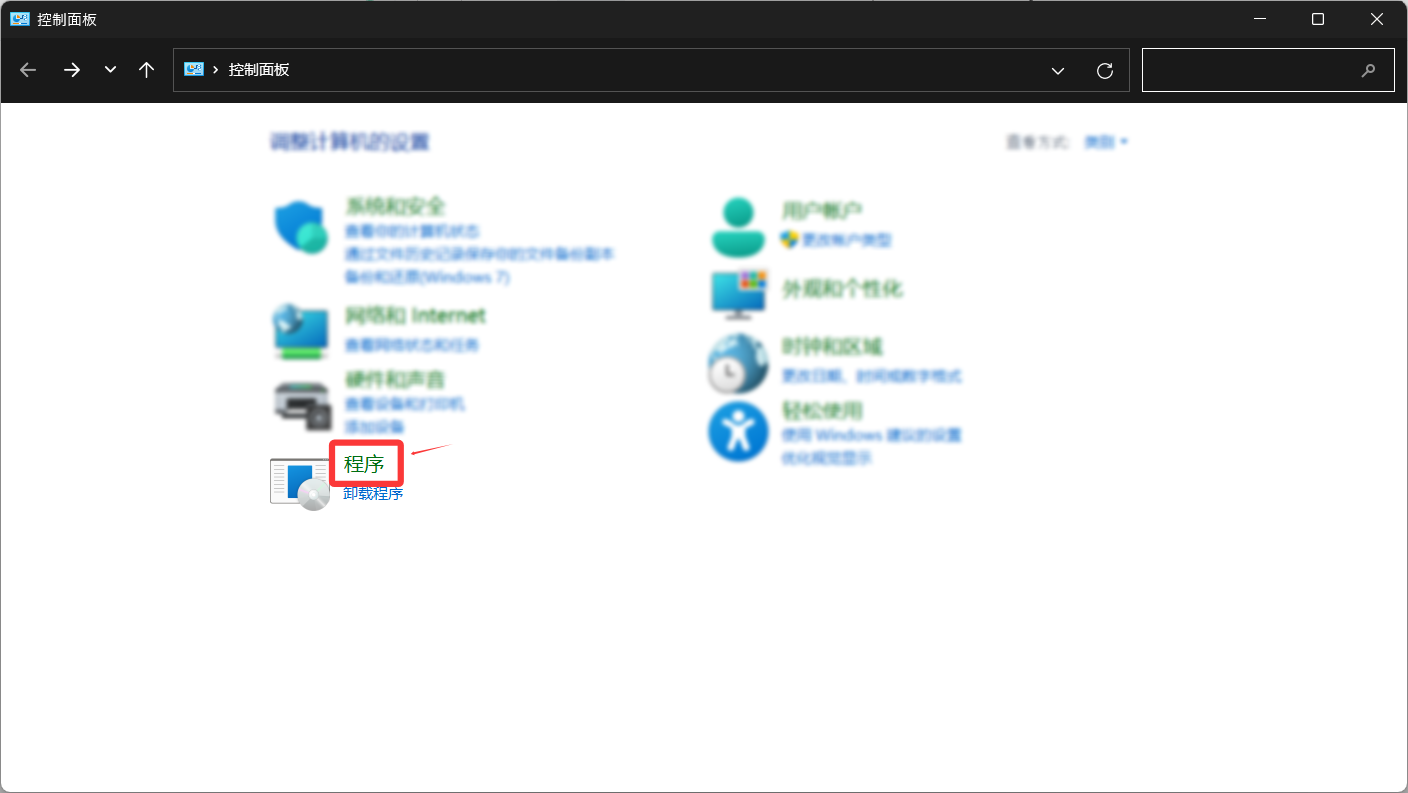Expand the address bar history dropdown
Viewport: 1408px width, 793px height.
pos(1057,70)
